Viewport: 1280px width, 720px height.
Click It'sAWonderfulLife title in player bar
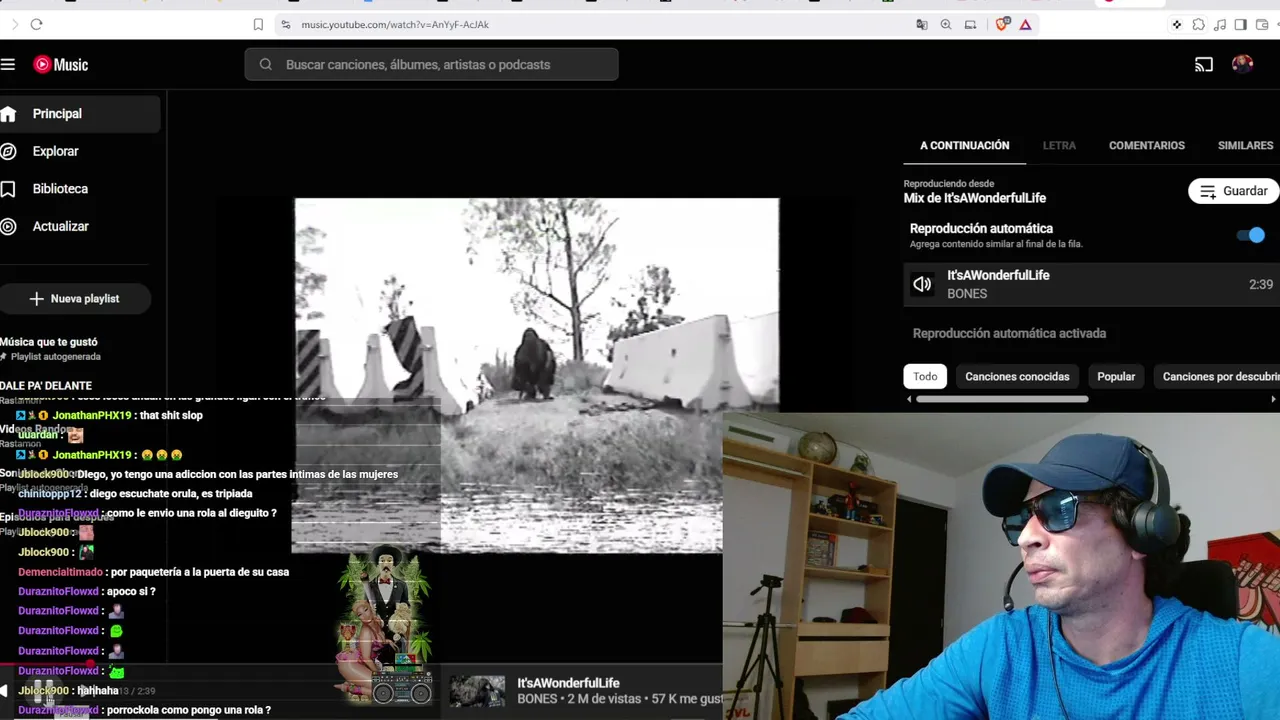tap(568, 683)
